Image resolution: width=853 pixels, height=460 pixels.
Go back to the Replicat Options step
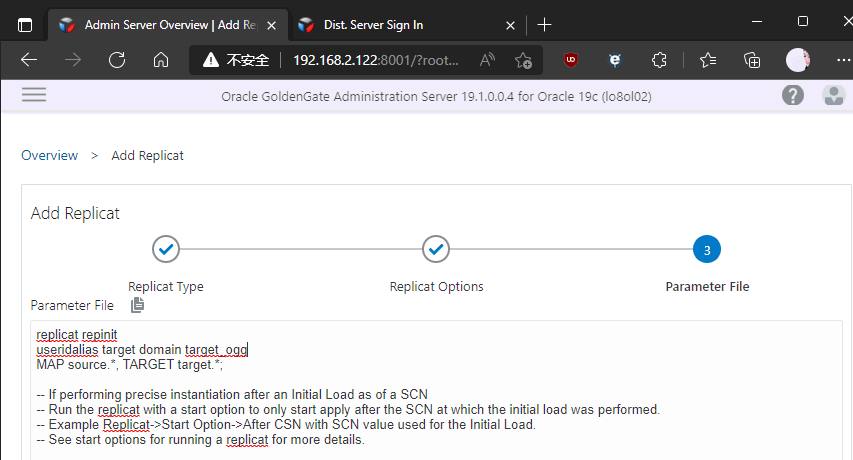435,249
